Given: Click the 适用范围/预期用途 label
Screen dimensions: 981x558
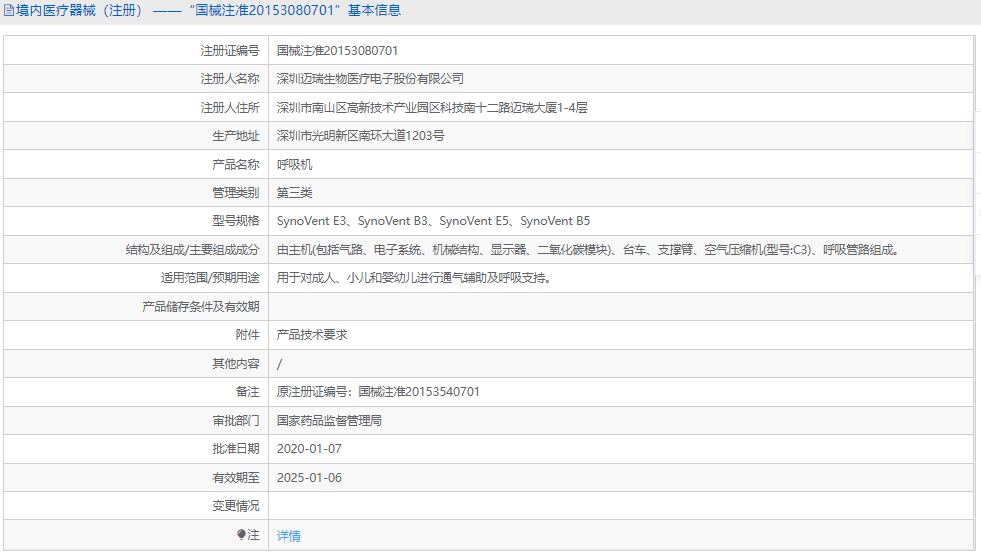Looking at the screenshot, I should click(x=210, y=278).
